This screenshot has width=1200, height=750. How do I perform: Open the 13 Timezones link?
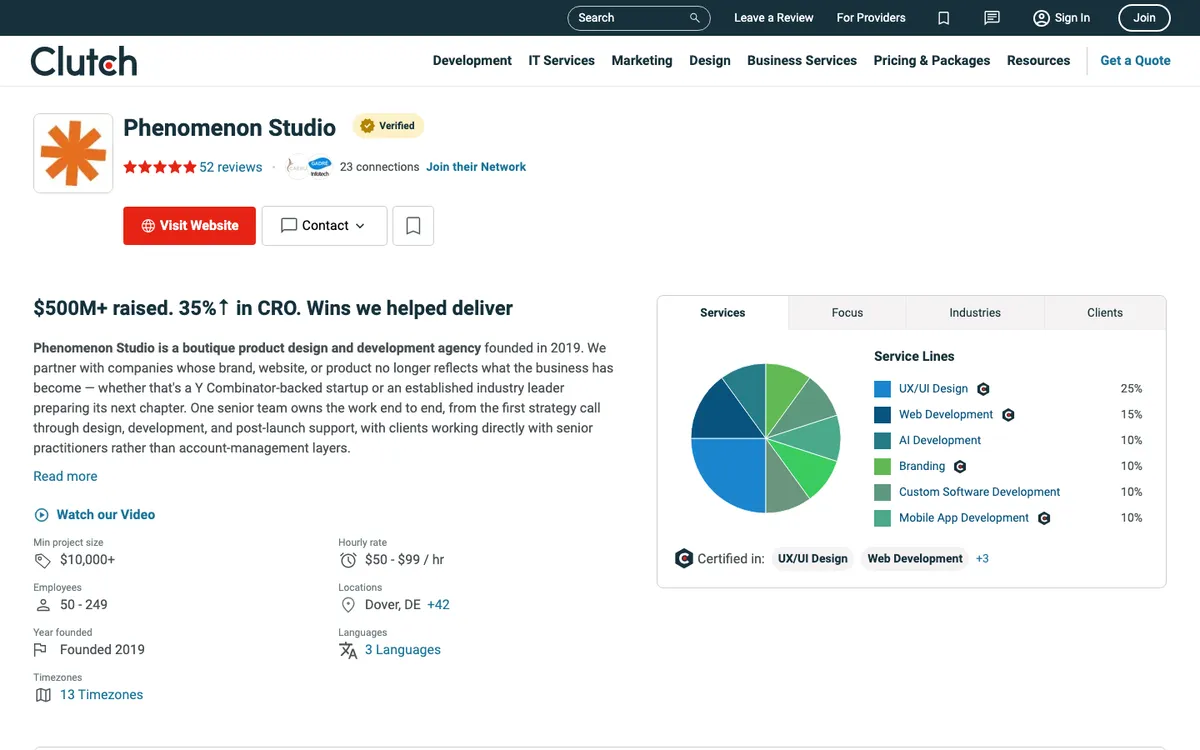(101, 695)
